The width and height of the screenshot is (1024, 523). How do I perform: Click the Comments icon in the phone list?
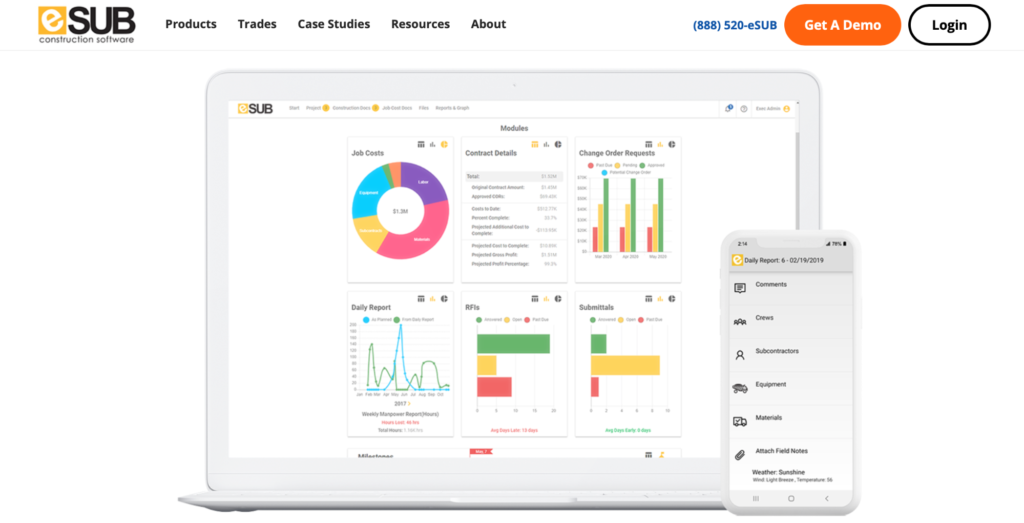coord(739,288)
